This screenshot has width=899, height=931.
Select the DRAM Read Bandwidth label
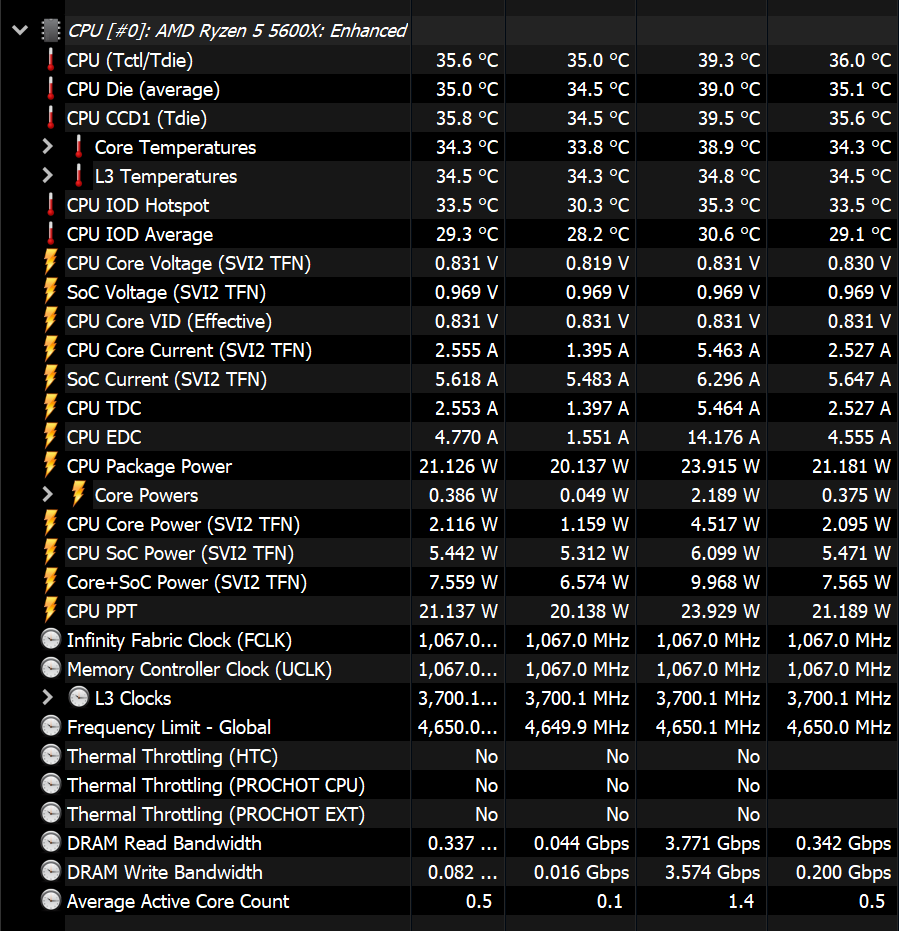pos(164,843)
